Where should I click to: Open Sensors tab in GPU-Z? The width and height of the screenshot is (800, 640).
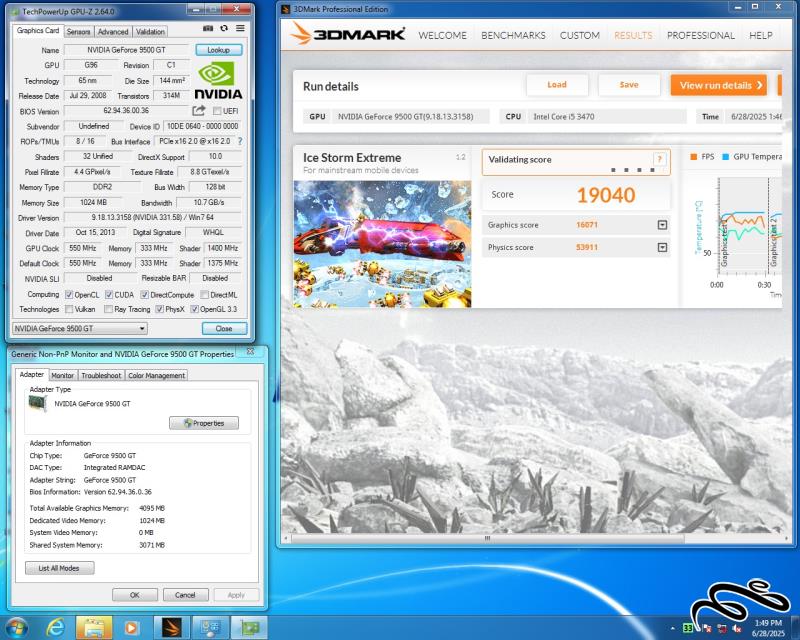click(x=78, y=32)
